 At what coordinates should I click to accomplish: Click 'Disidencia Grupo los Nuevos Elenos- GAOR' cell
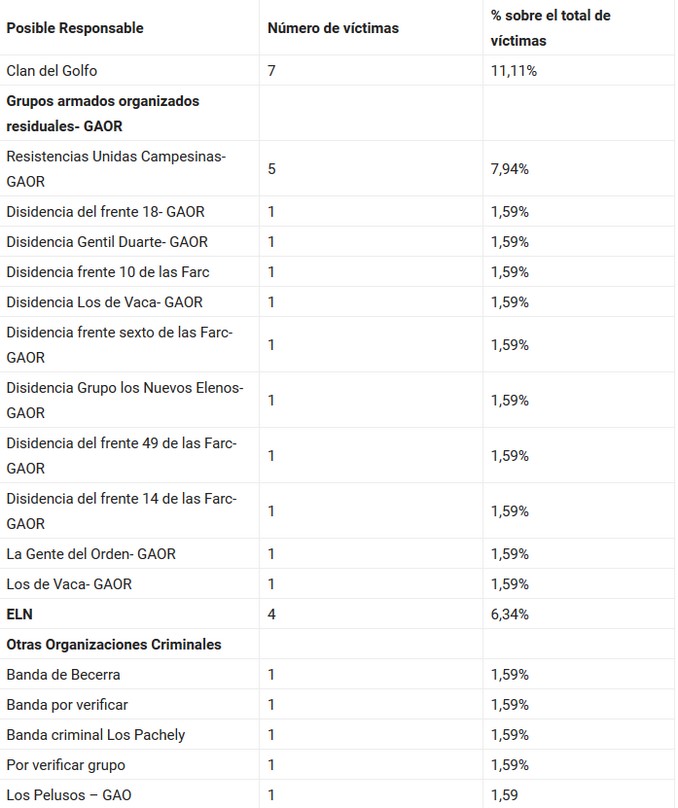[x=125, y=400]
